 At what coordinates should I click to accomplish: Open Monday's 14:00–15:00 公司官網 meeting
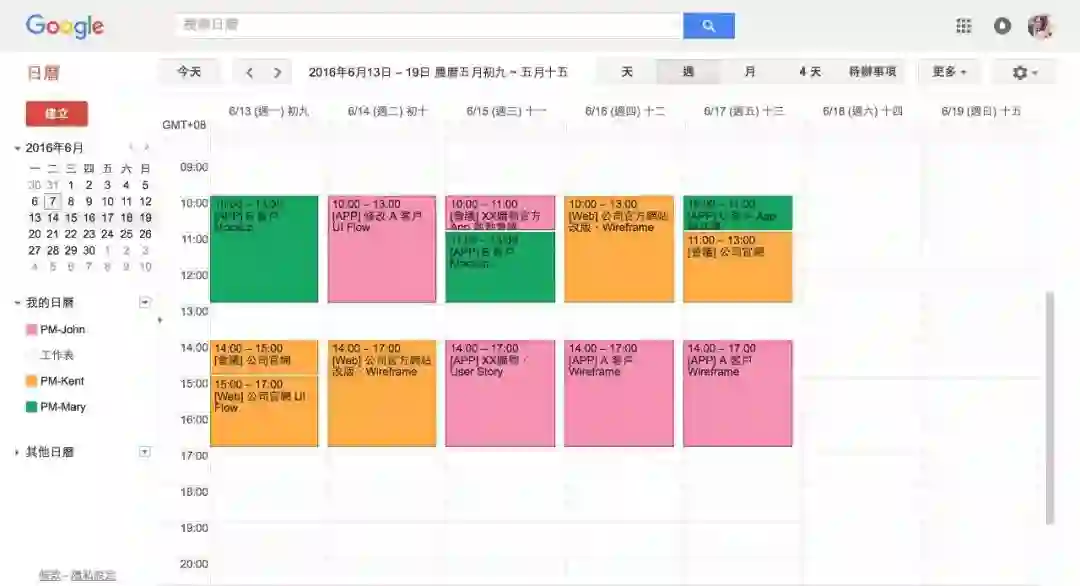point(264,357)
